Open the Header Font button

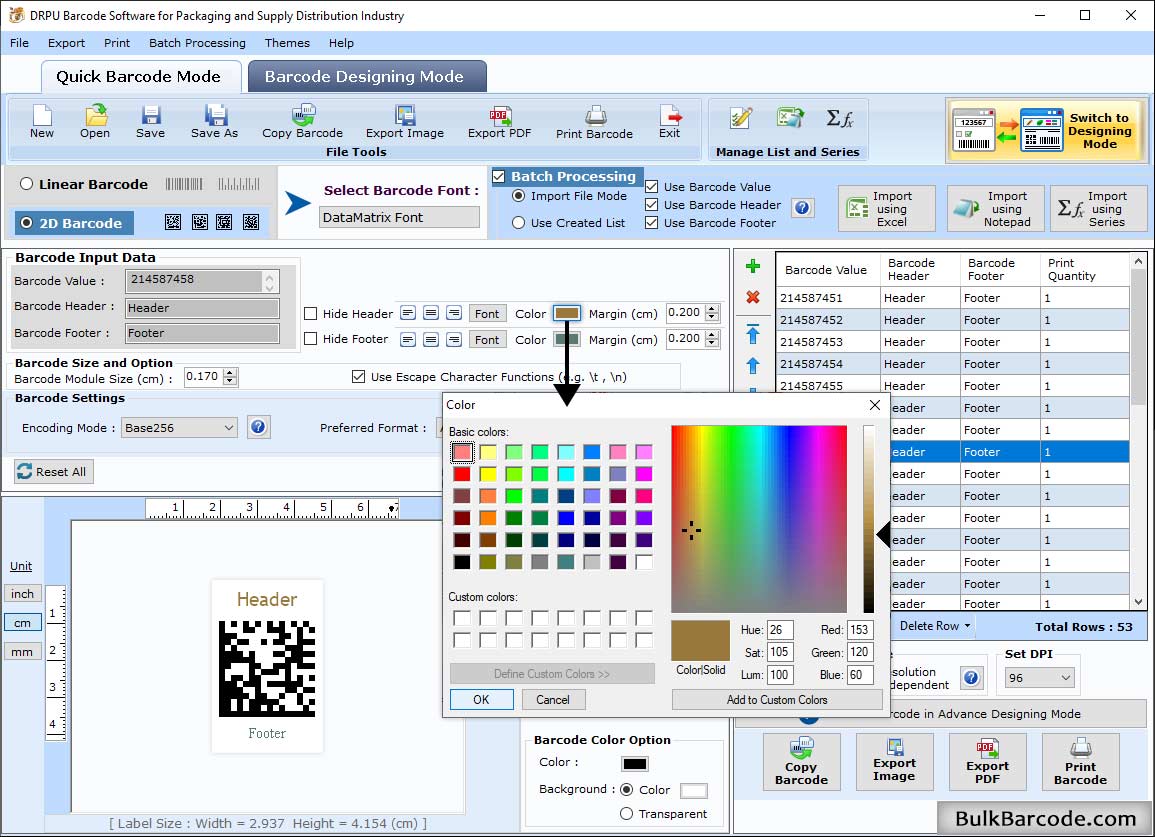point(486,314)
